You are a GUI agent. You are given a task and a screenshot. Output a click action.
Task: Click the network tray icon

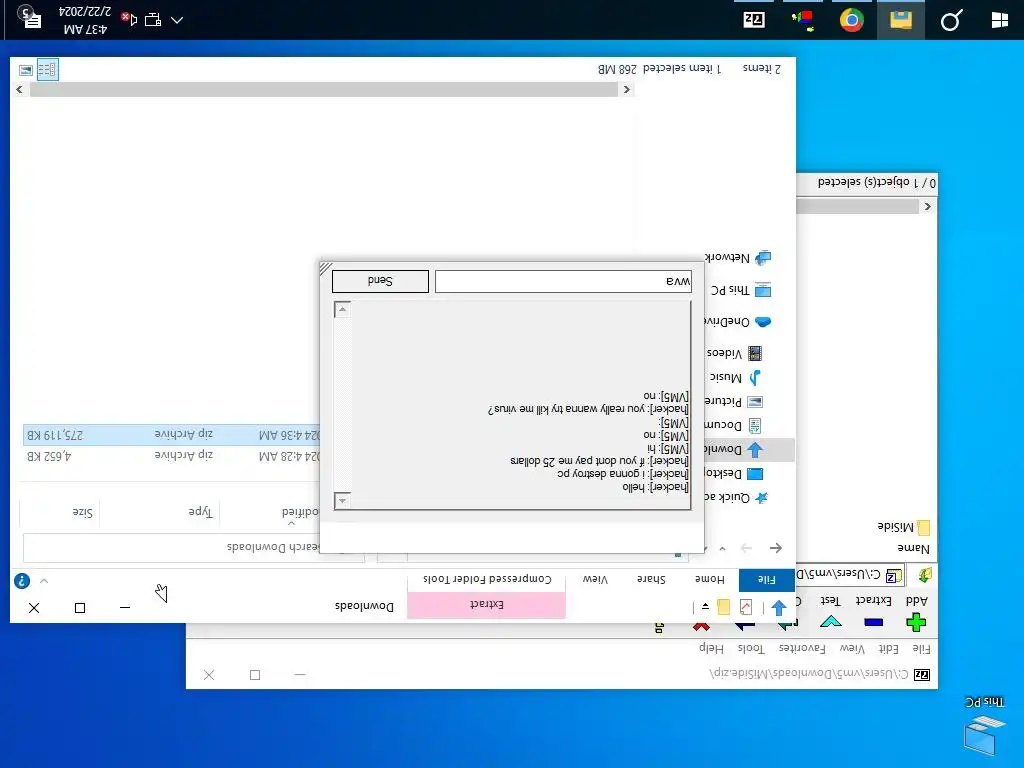[153, 20]
